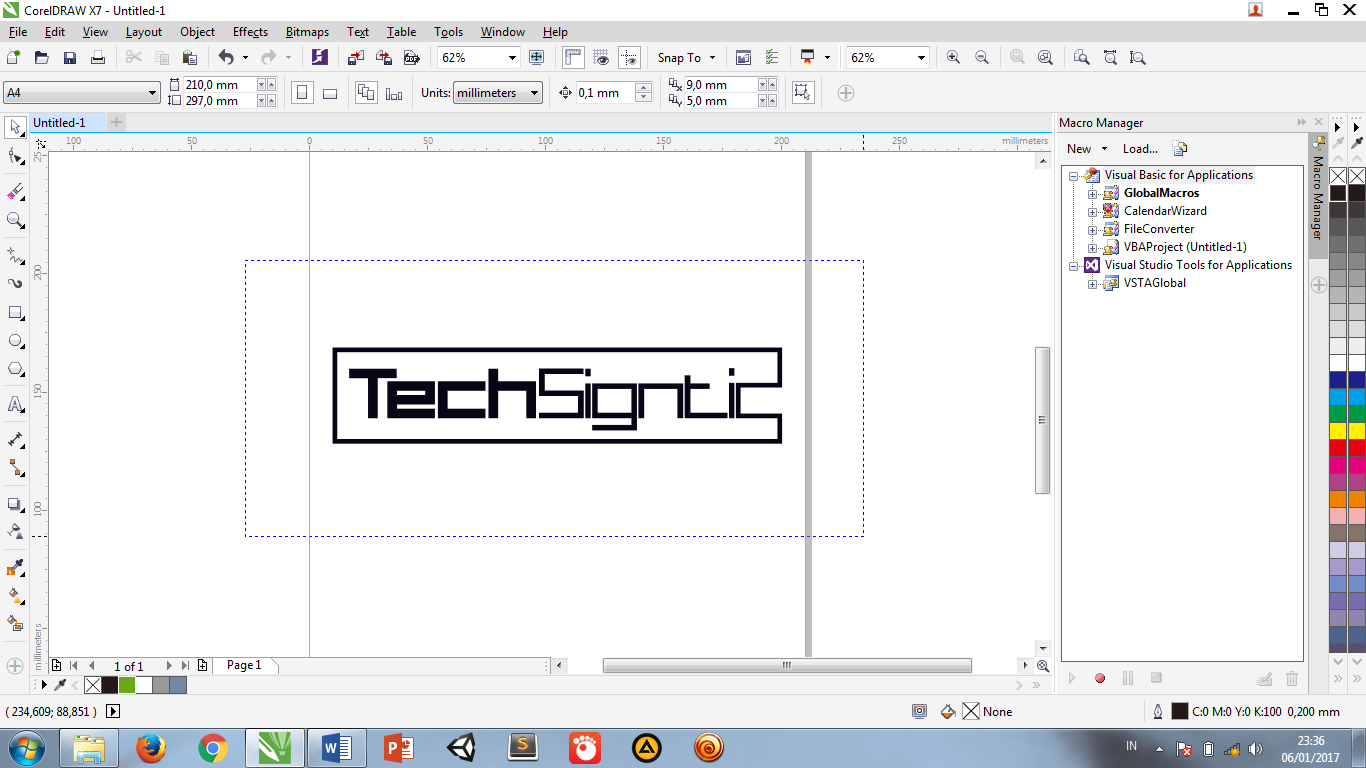Open the A4 page size dropdown
1366x768 pixels.
[153, 93]
